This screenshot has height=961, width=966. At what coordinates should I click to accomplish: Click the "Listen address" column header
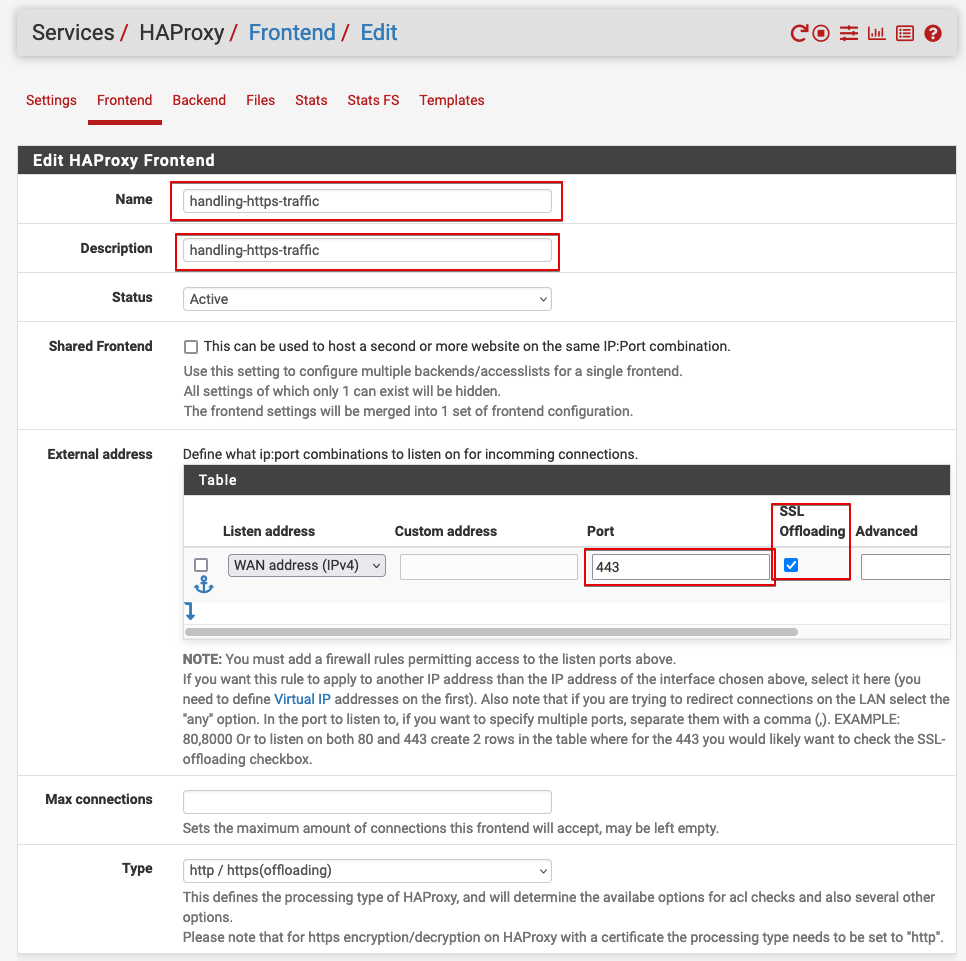click(269, 531)
